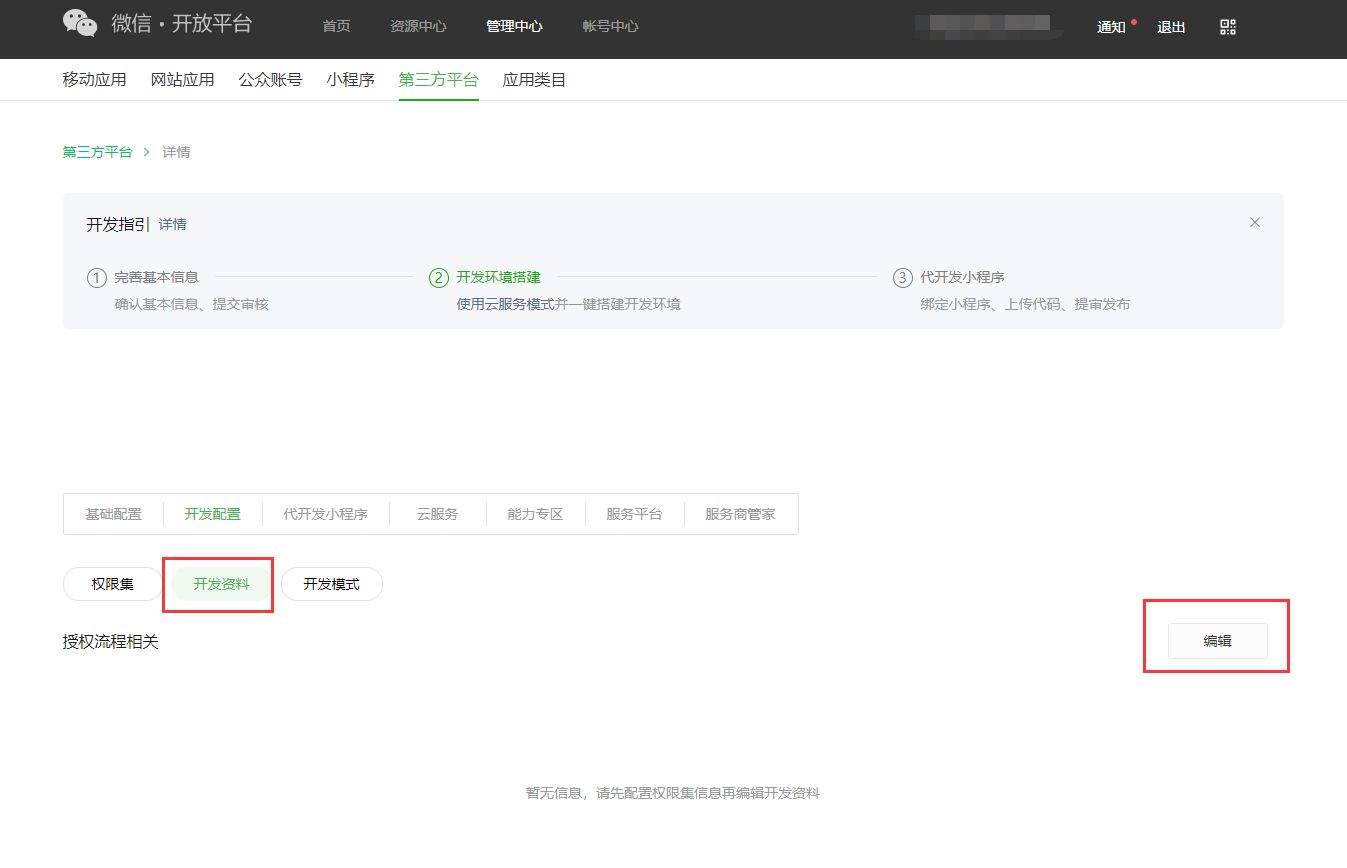
Task: Switch to 小程序 tab
Action: pos(350,80)
